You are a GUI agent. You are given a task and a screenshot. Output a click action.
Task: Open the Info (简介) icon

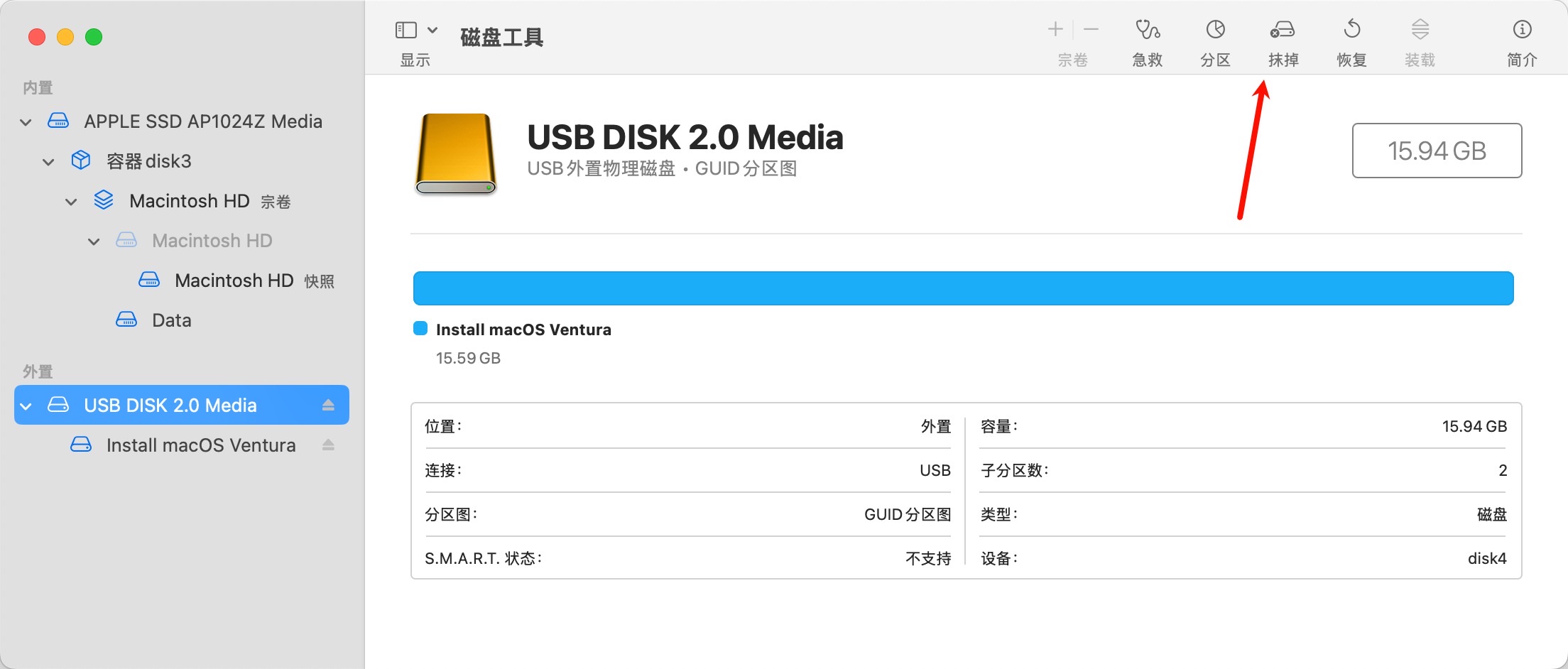coord(1522,29)
